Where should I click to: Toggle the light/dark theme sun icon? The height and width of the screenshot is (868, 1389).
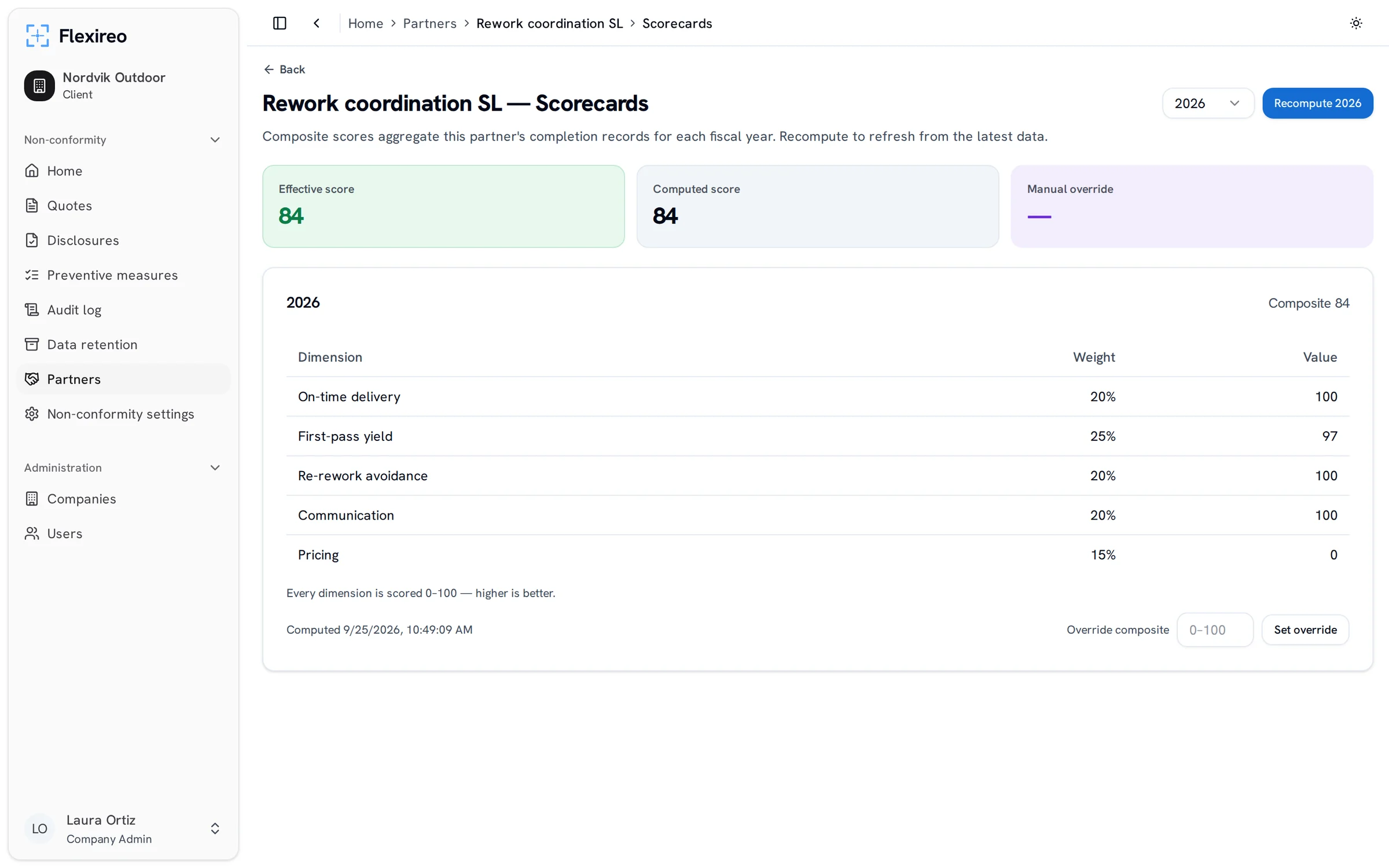(x=1356, y=23)
